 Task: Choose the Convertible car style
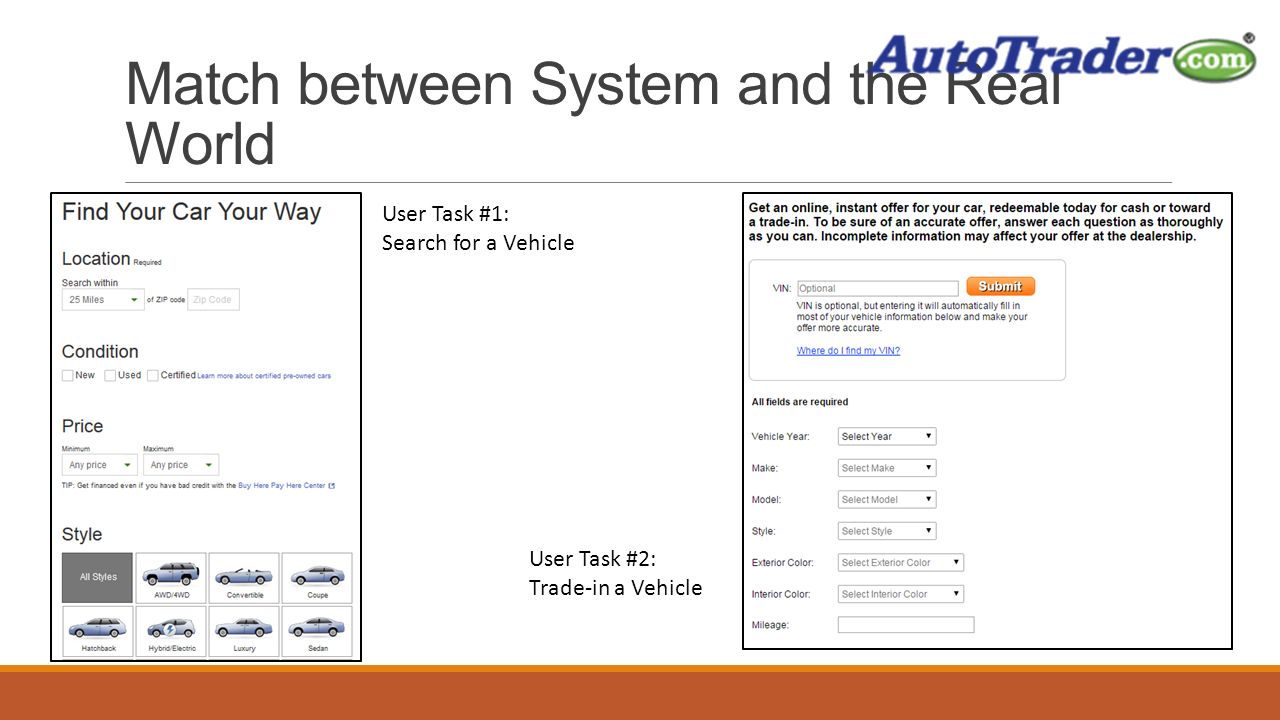pyautogui.click(x=244, y=578)
